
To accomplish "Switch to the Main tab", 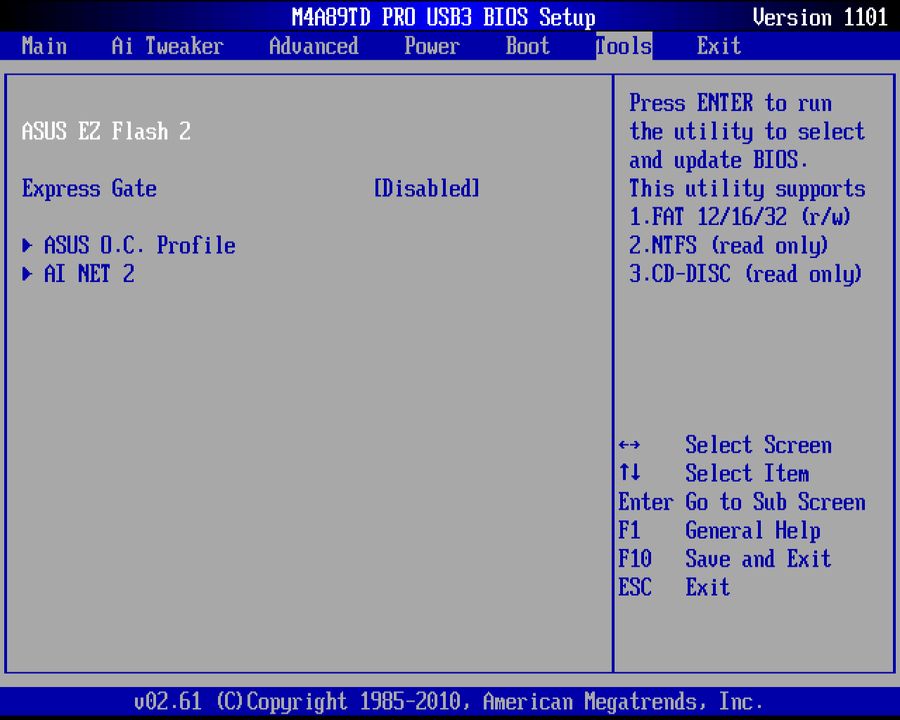I will (44, 46).
